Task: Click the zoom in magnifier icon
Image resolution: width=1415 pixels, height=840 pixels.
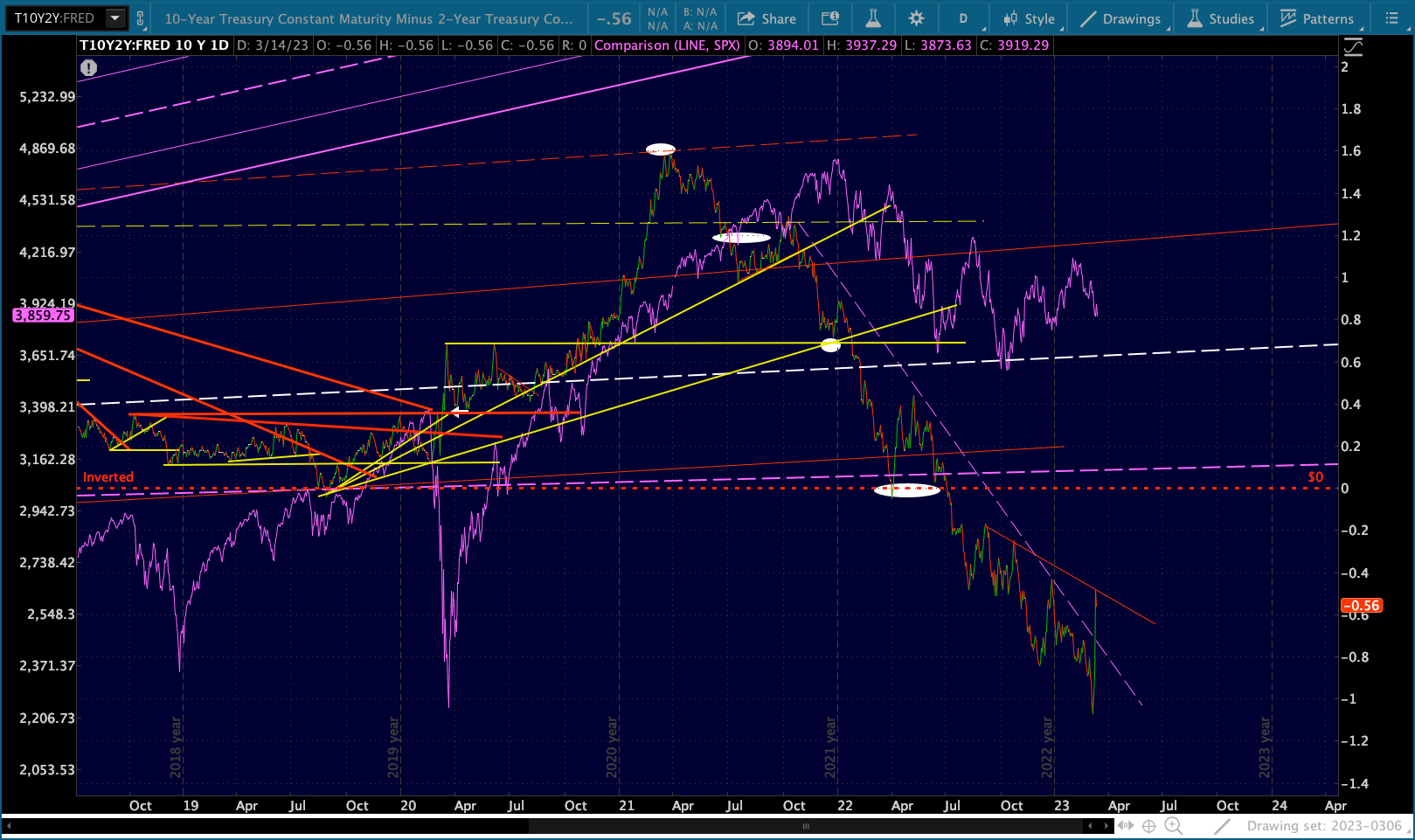Action: click(1174, 826)
